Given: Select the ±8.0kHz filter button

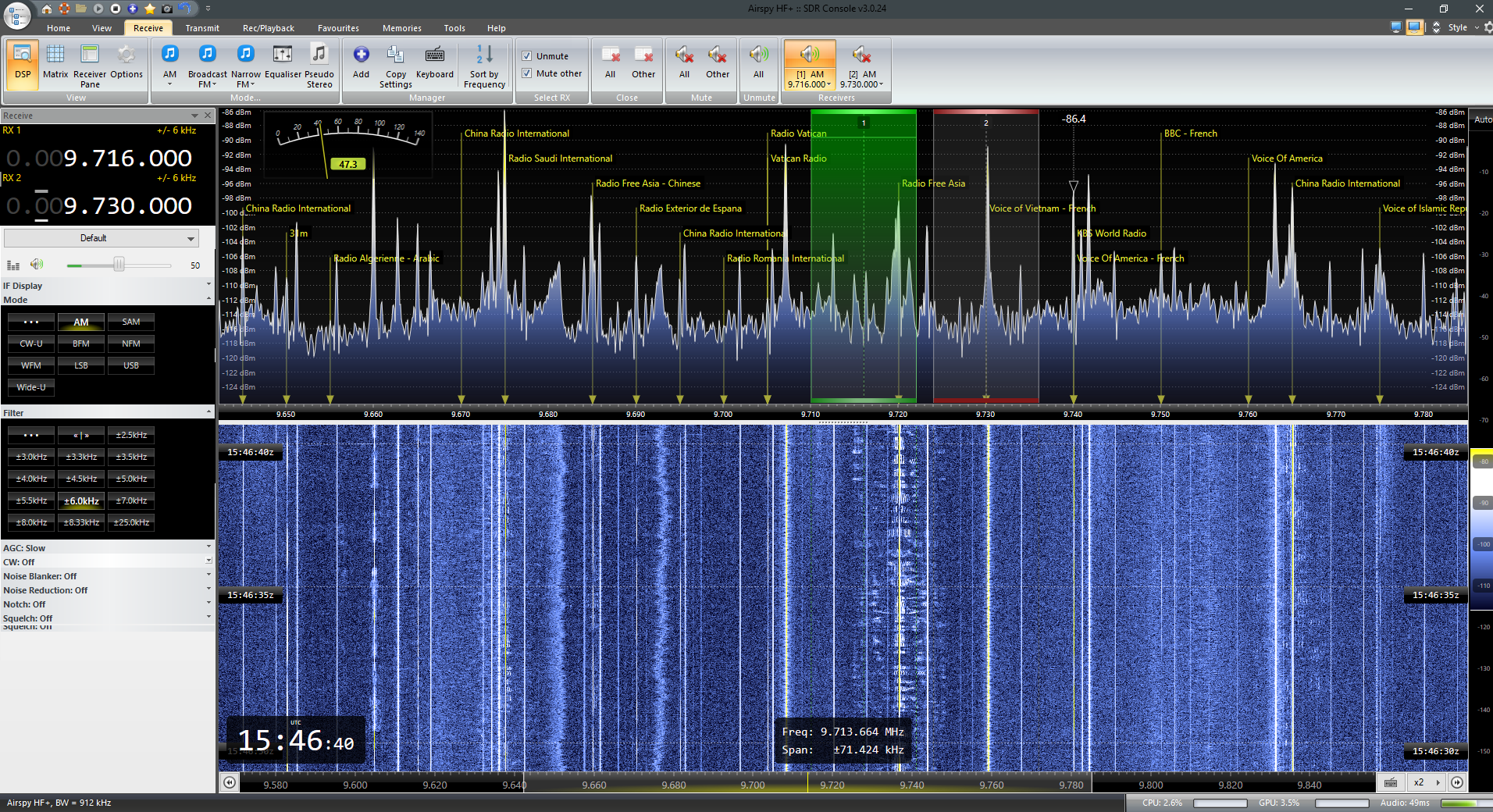Looking at the screenshot, I should 31,522.
